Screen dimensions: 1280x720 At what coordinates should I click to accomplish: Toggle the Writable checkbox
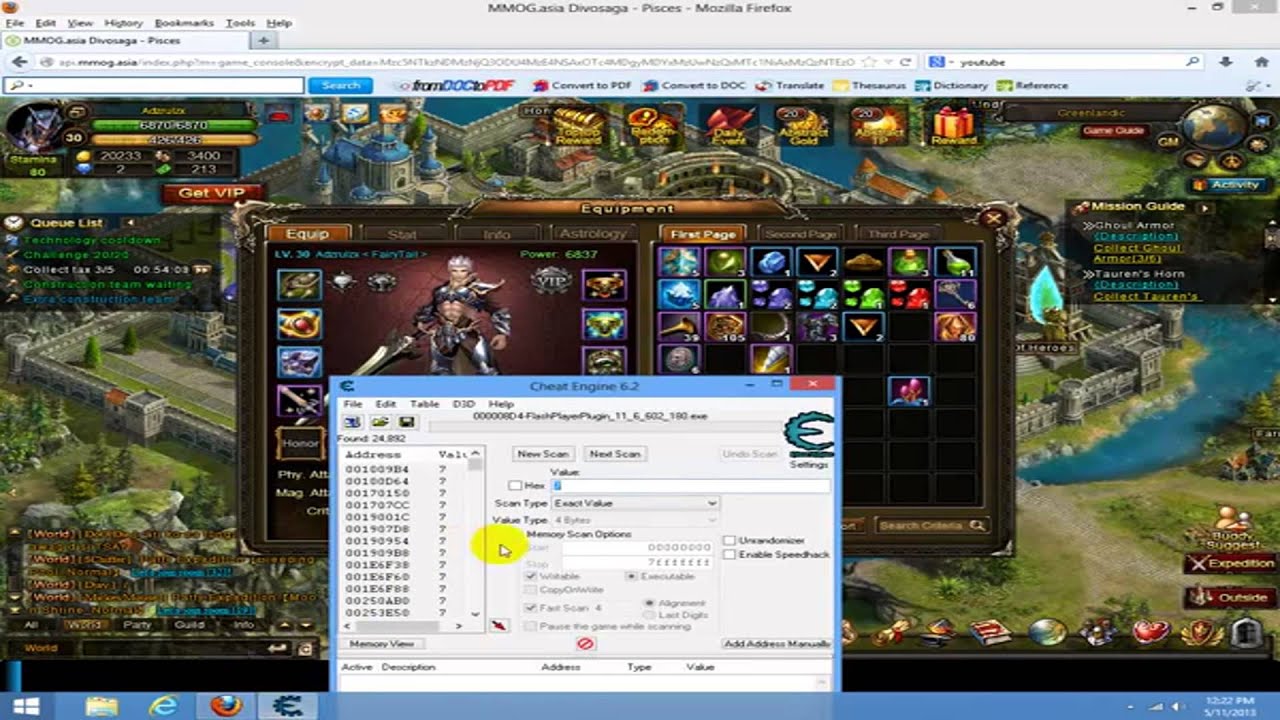[531, 577]
